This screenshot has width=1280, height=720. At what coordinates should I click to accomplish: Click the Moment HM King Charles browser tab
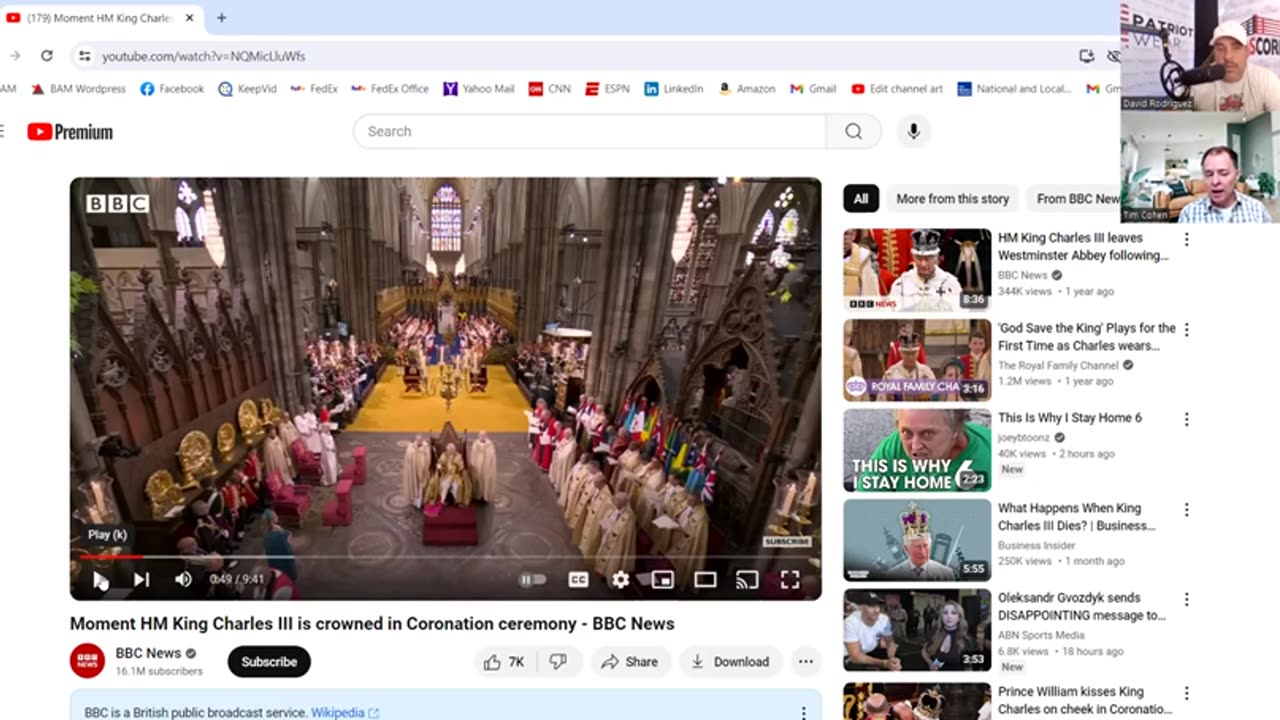coord(100,18)
